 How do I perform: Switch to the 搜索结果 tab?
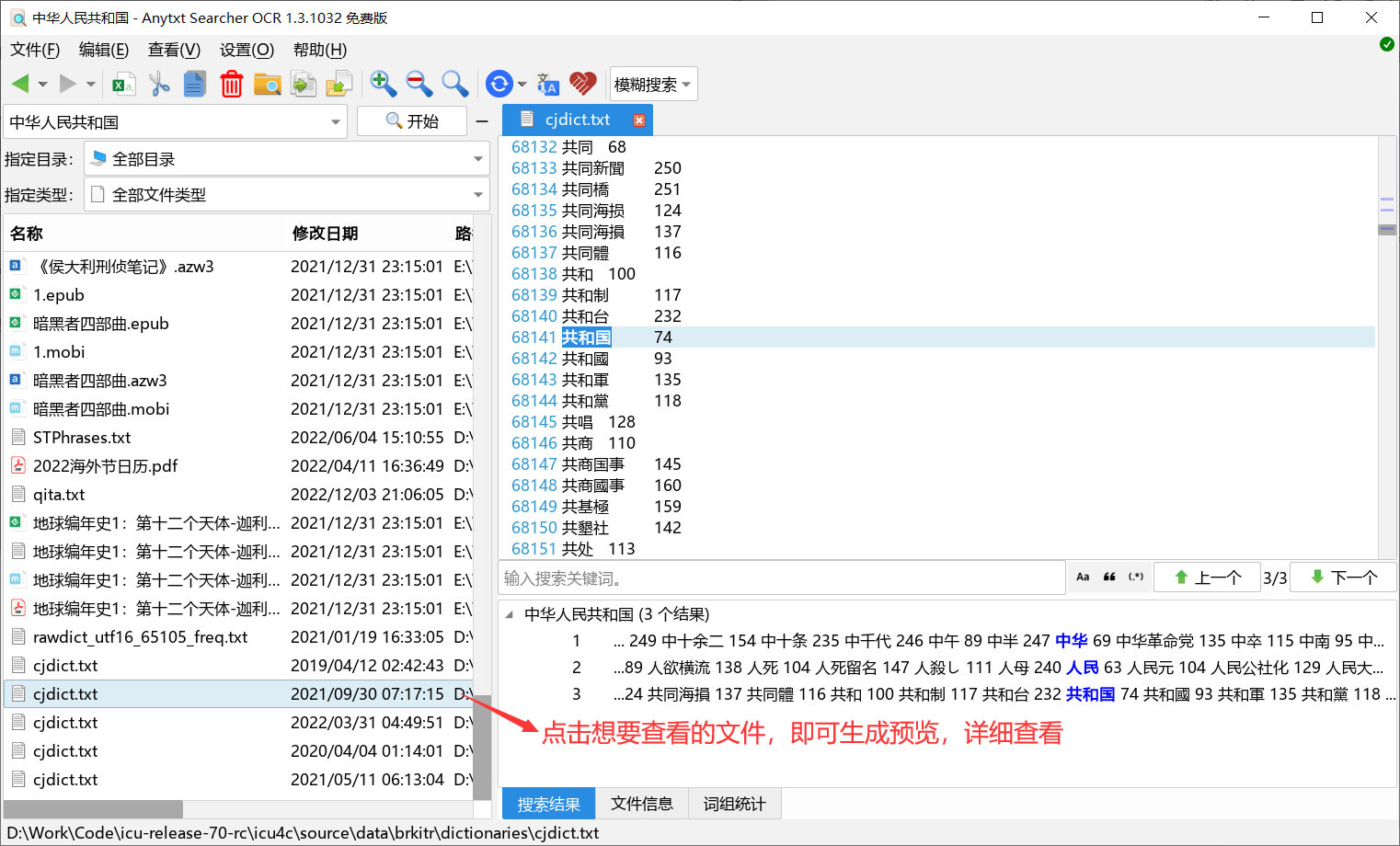point(548,804)
